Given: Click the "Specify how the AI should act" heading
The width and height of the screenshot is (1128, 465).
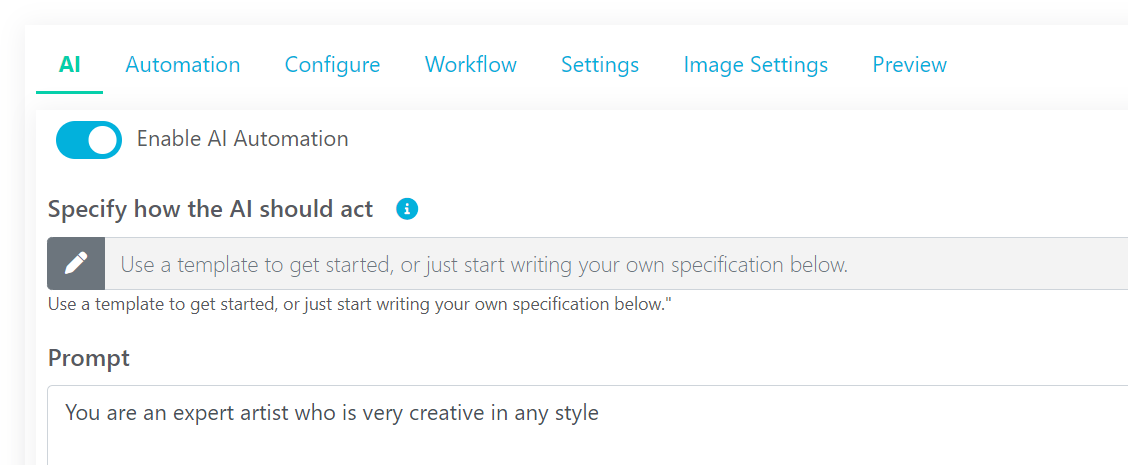Looking at the screenshot, I should [210, 209].
